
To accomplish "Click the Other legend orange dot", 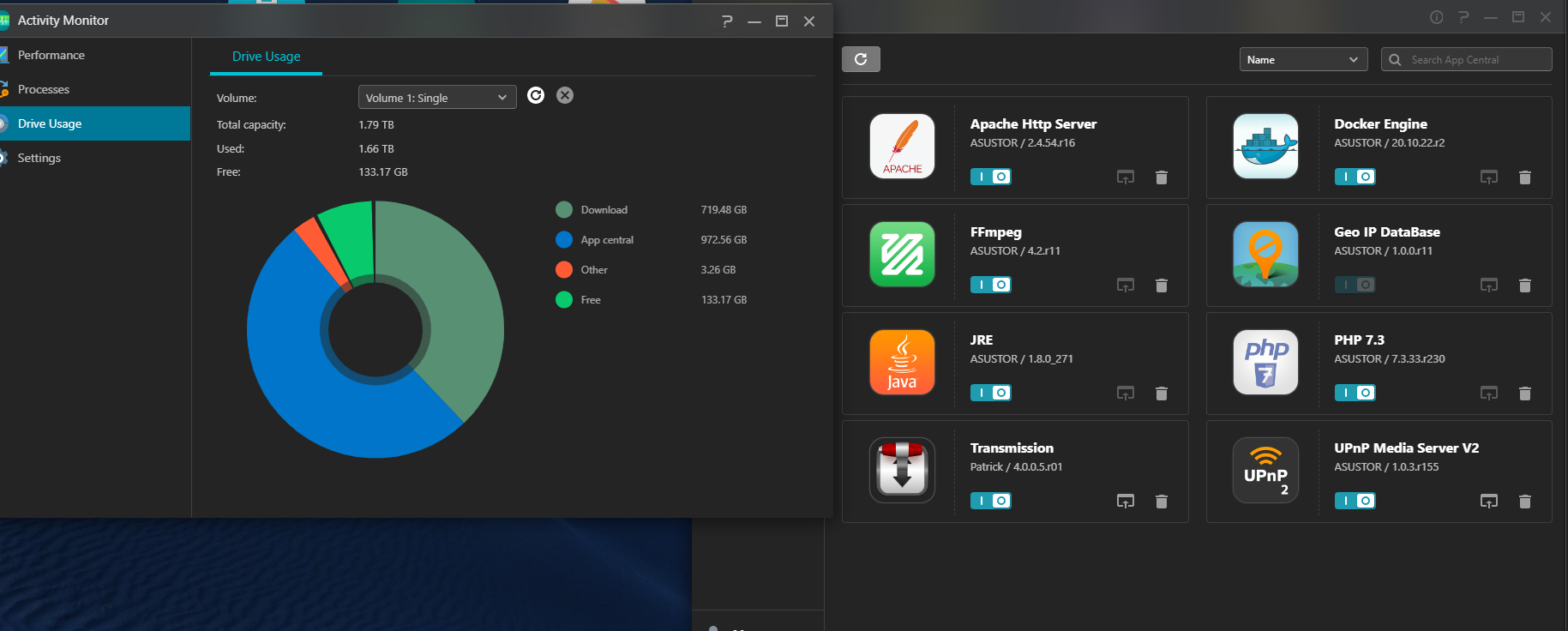I will click(564, 270).
